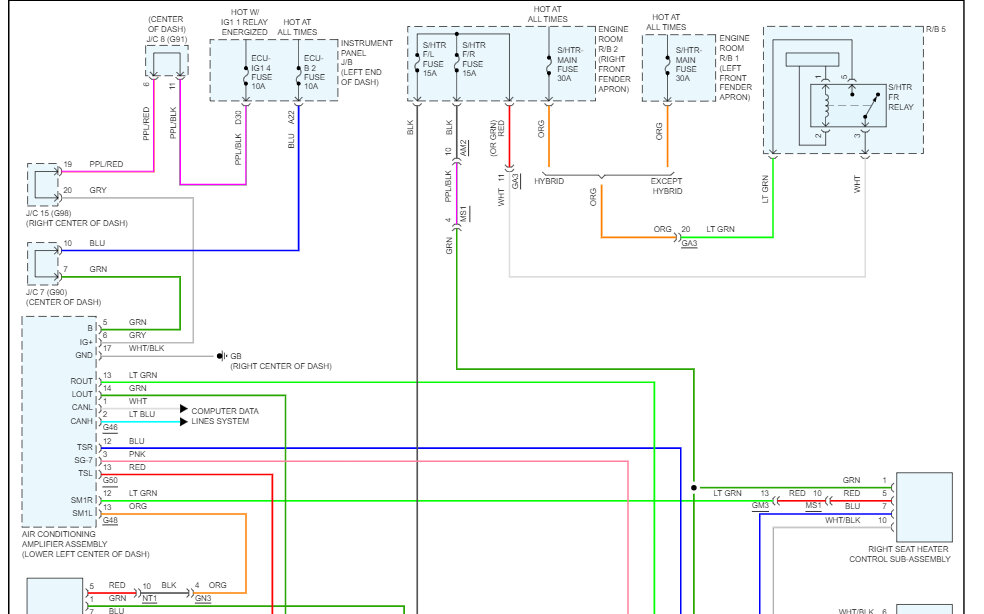The image size is (984, 614).
Task: Click the G48 connector reference
Action: pos(110,520)
